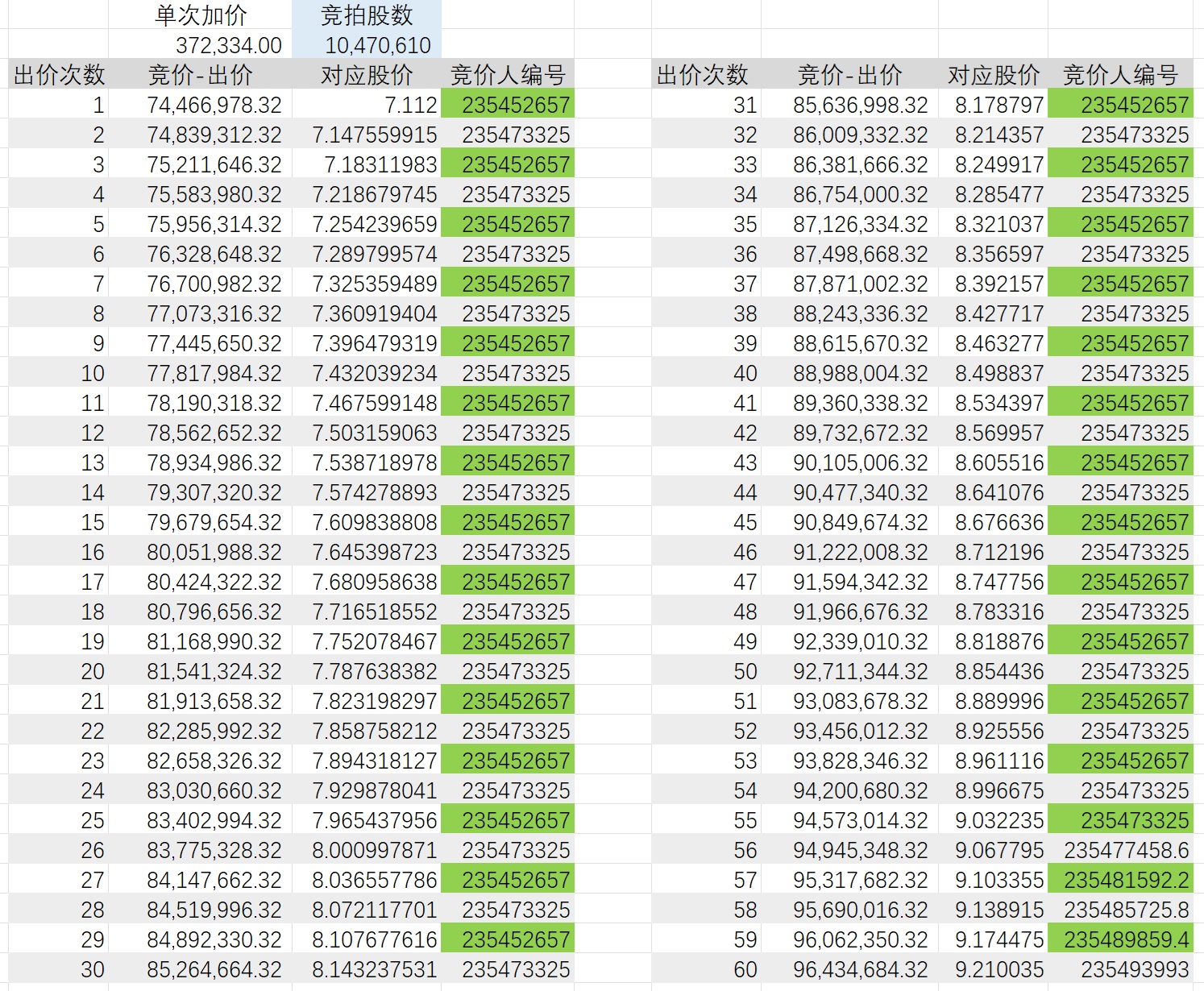This screenshot has width=1204, height=991.
Task: Click share price 7.289799574
Action: click(x=367, y=254)
